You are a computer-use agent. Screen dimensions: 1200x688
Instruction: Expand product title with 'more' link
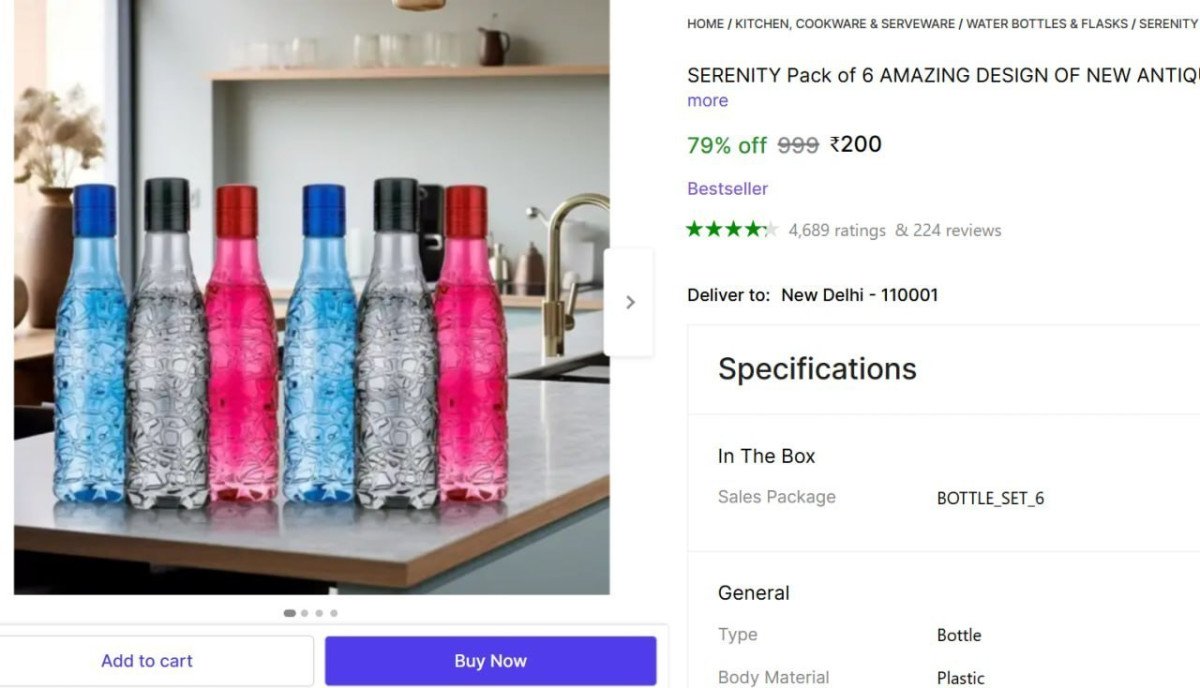[707, 101]
